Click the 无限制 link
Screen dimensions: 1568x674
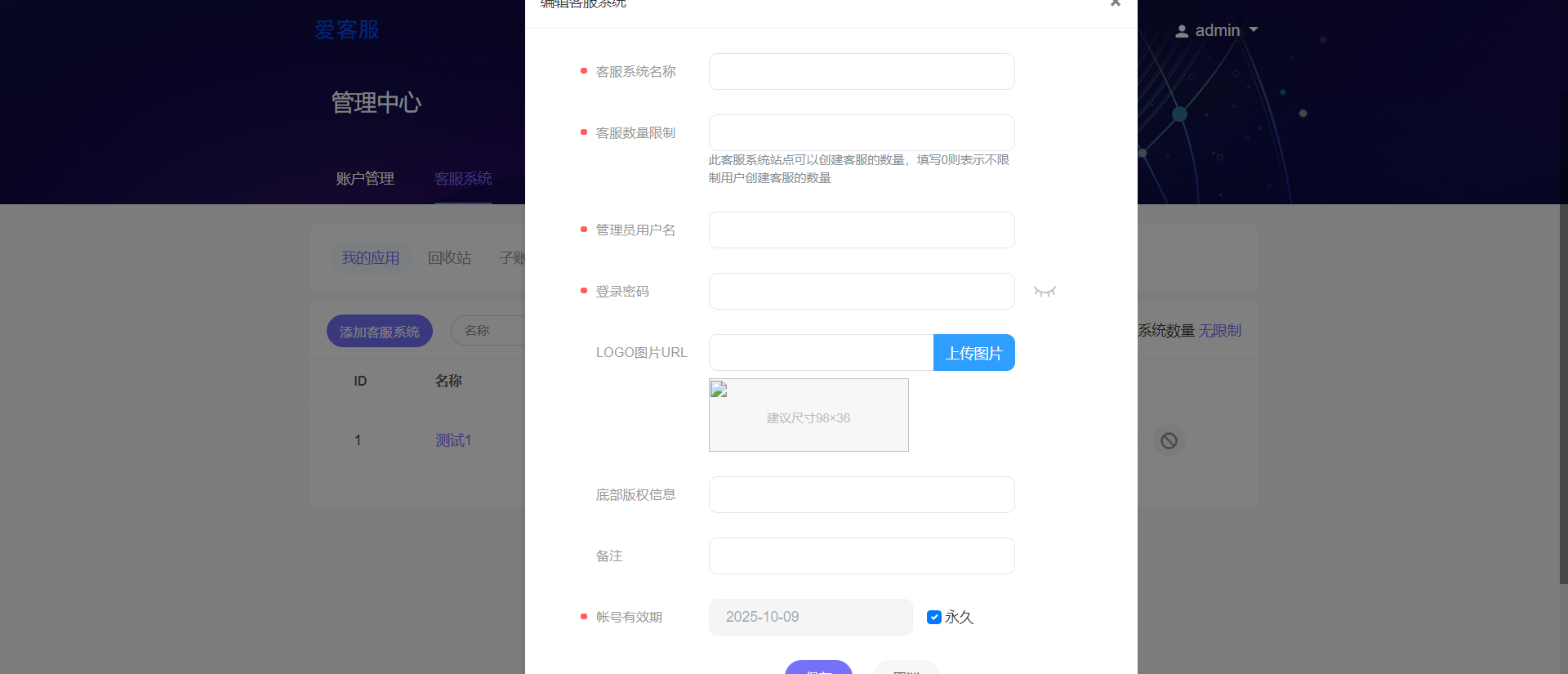pos(1219,331)
